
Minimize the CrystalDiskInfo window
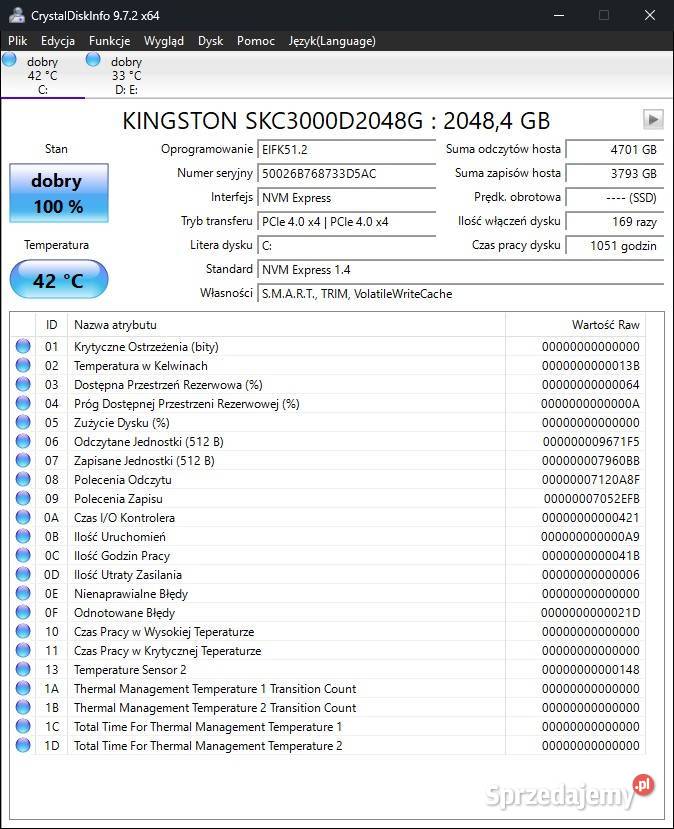(x=559, y=15)
